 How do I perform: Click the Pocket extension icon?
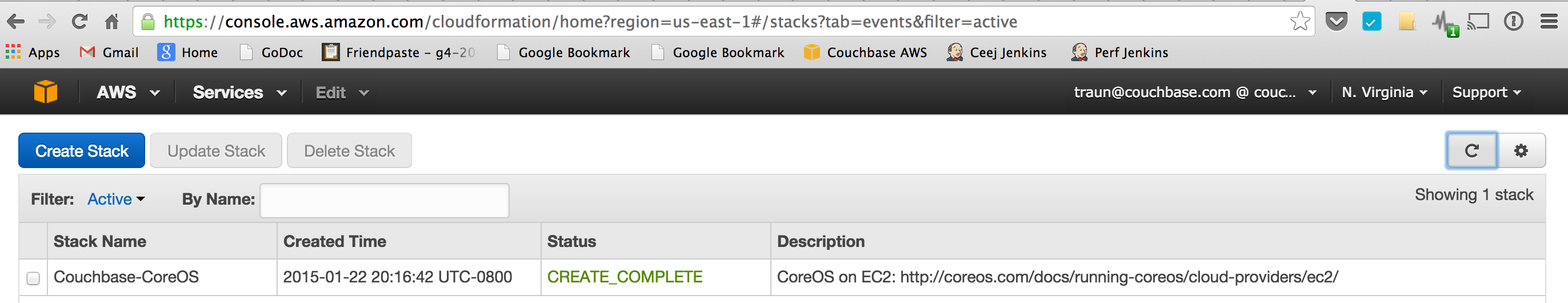click(1336, 21)
